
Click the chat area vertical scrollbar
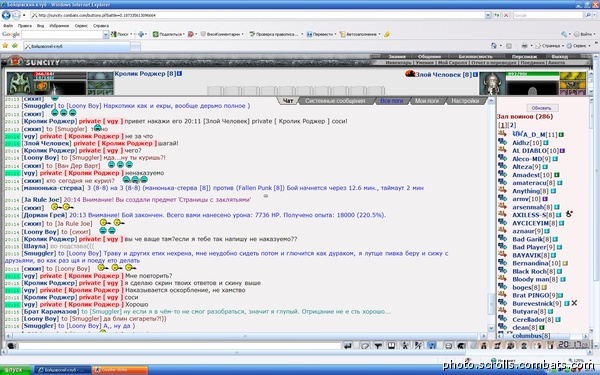[491, 214]
